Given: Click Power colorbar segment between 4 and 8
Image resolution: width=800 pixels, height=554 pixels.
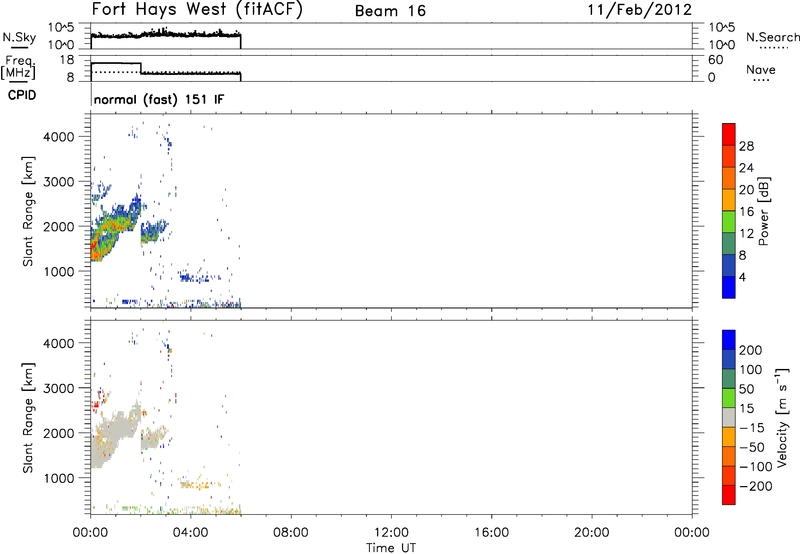Looking at the screenshot, I should coord(729,266).
